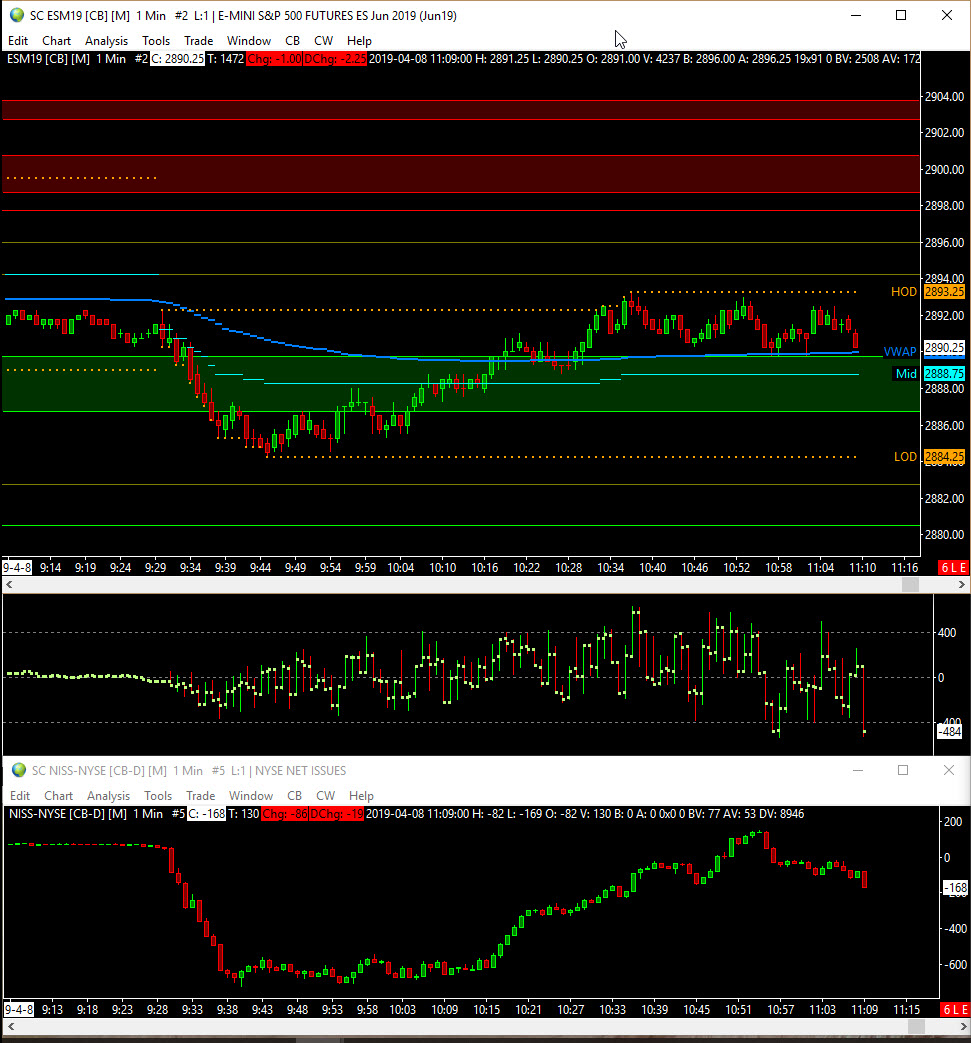Screen dimensions: 971x1043
Task: Click the 'C: 2890.25' close value in ESM19 header
Action: tap(177, 59)
